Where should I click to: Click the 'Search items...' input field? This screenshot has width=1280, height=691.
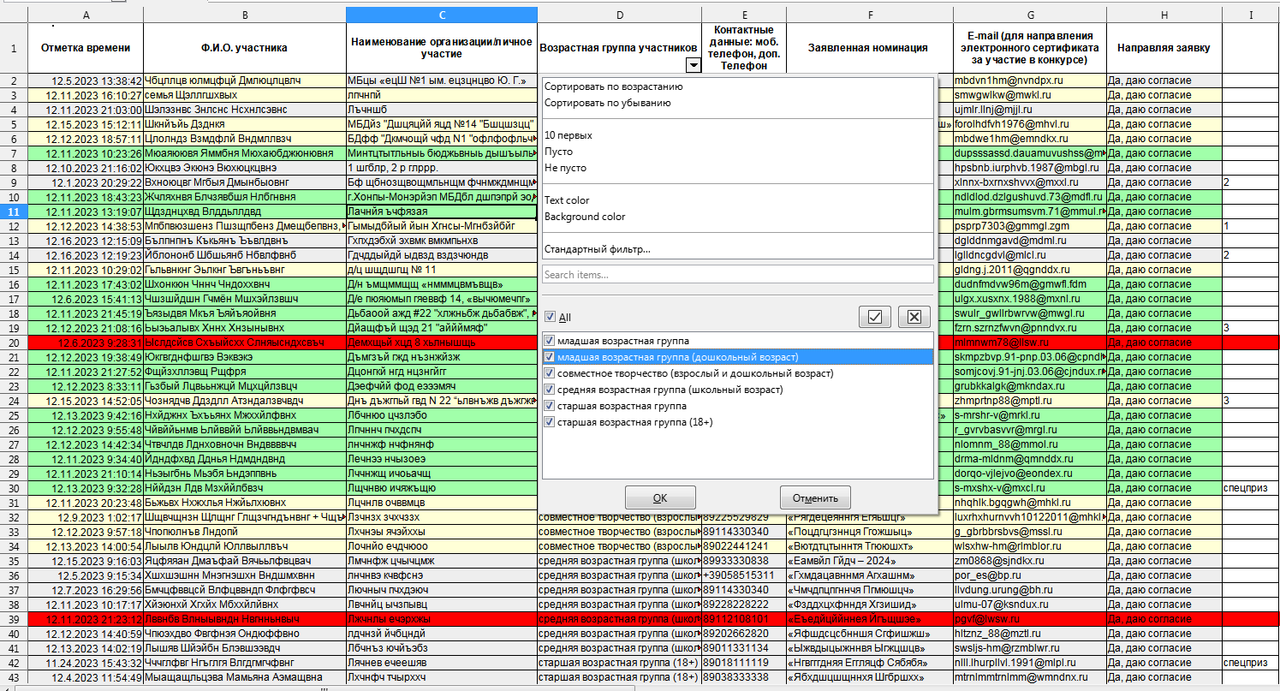tap(738, 274)
